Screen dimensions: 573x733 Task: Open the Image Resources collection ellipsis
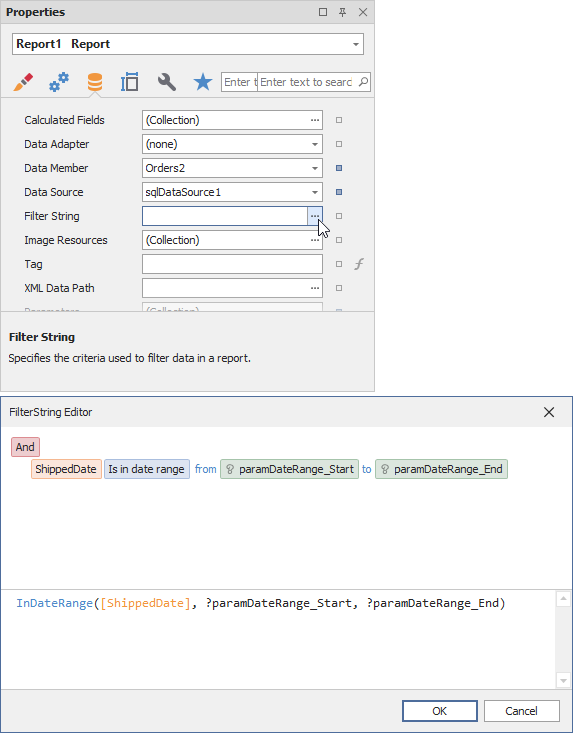[315, 240]
